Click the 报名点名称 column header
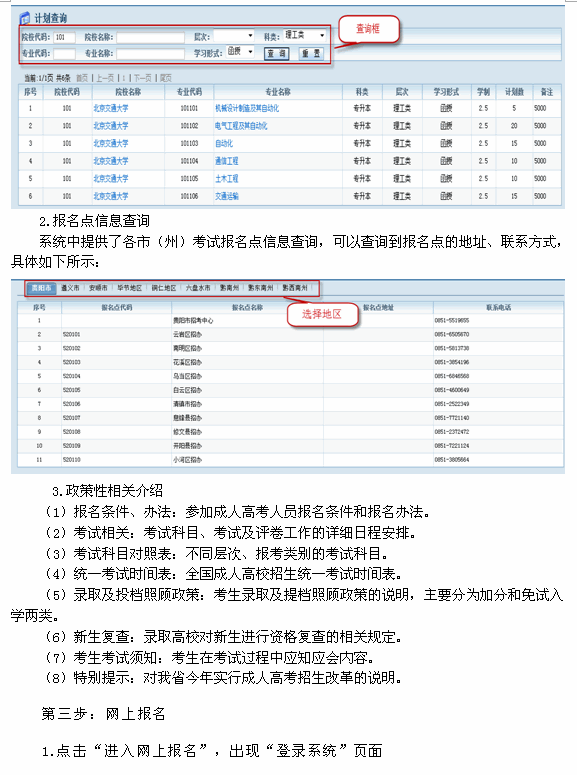 pyautogui.click(x=247, y=307)
